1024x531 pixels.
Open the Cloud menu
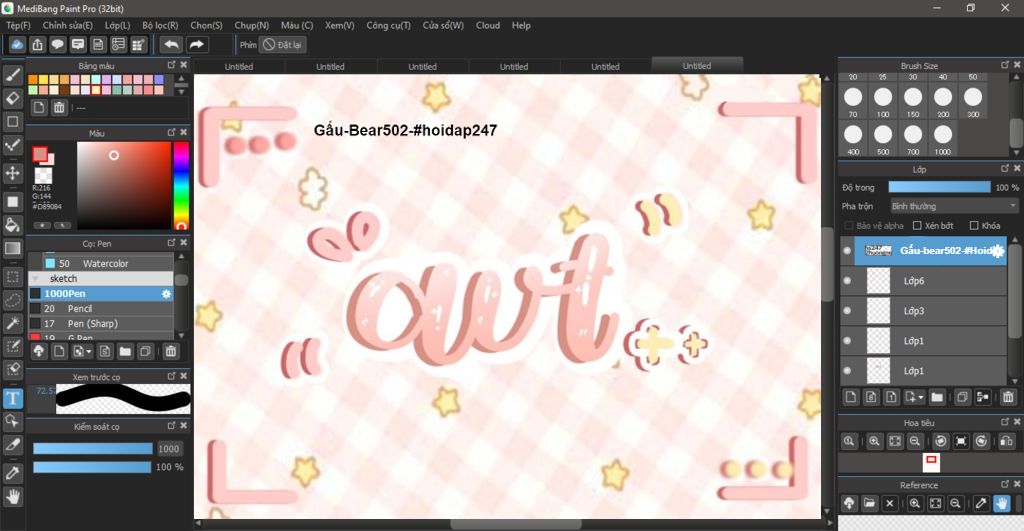[x=488, y=25]
